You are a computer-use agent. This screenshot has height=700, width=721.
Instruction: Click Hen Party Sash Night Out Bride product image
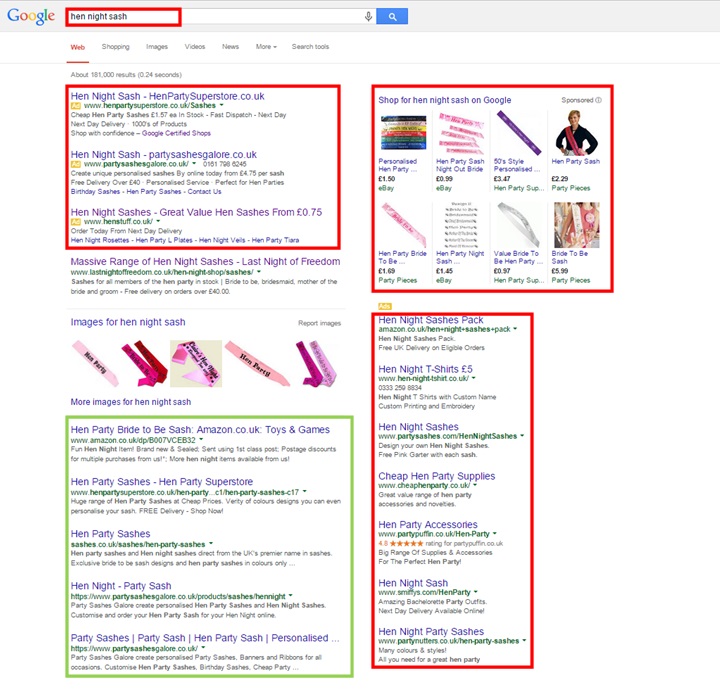[x=460, y=133]
